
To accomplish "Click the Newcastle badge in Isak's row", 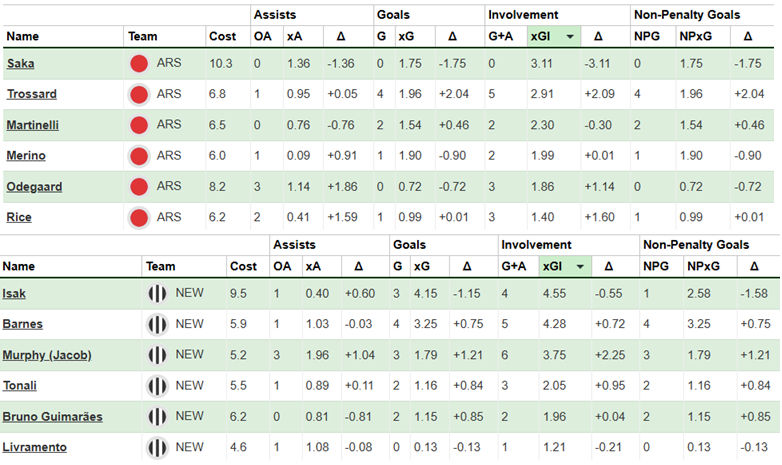I will click(156, 294).
